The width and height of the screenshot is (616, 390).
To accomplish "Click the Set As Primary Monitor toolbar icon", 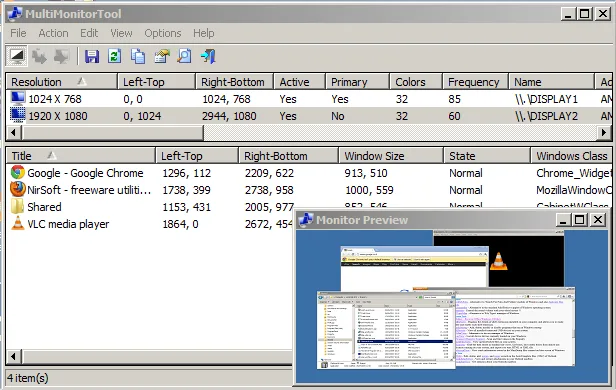I will (x=61, y=57).
